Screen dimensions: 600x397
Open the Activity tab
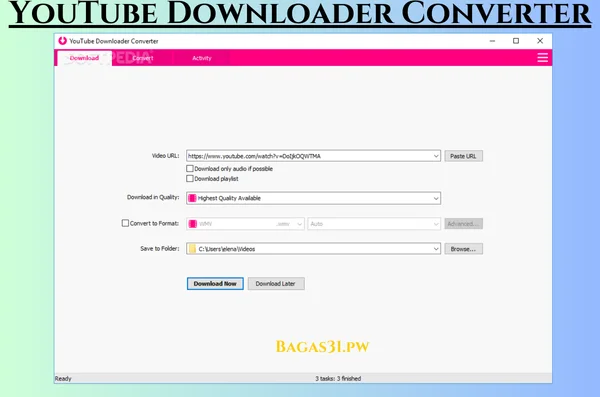[202, 58]
